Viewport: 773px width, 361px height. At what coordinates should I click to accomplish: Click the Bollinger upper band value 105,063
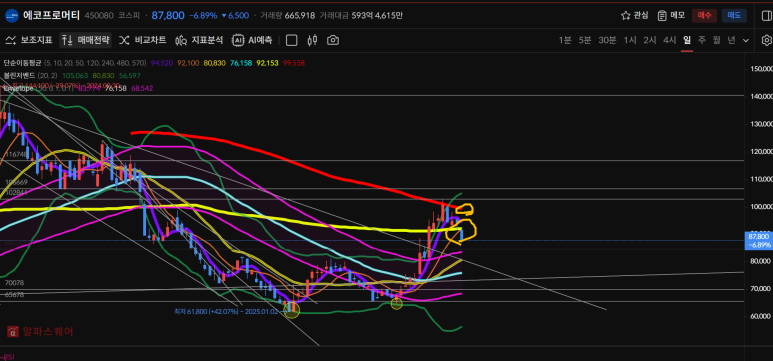tap(76, 75)
